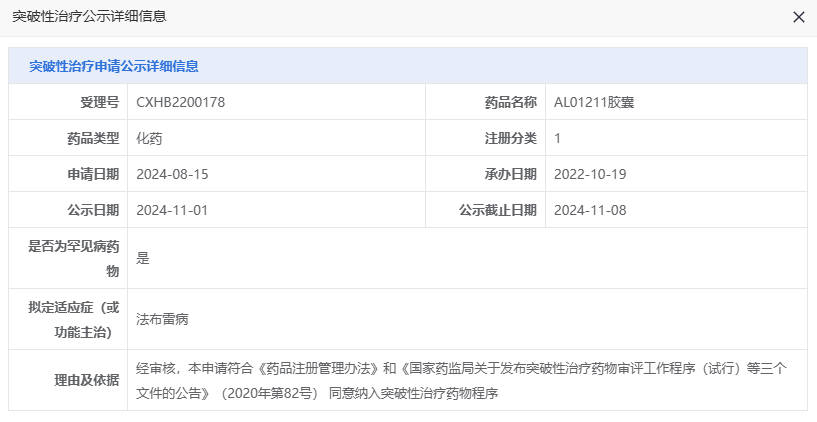The width and height of the screenshot is (817, 422).
Task: Select the publication date 2024-11-01
Action: 172,210
